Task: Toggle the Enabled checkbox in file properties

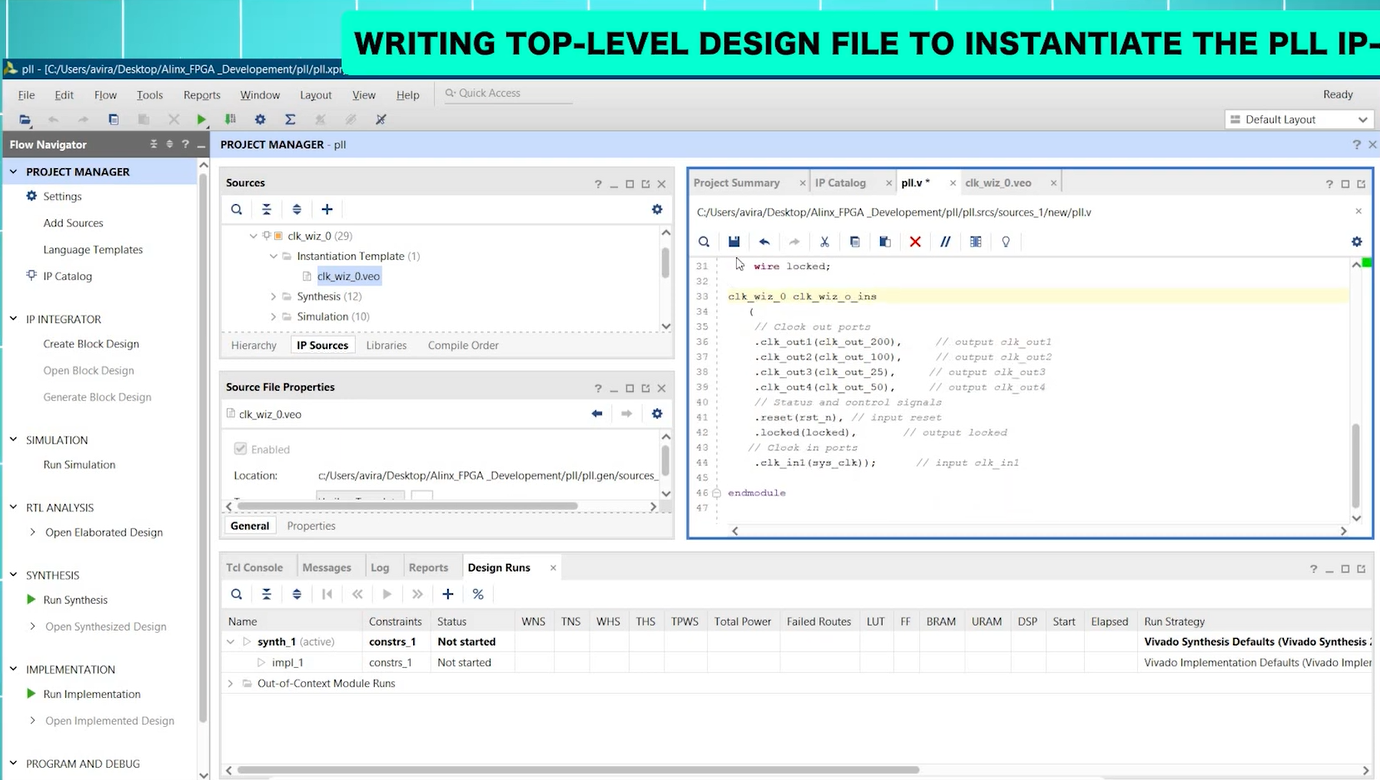Action: (240, 449)
